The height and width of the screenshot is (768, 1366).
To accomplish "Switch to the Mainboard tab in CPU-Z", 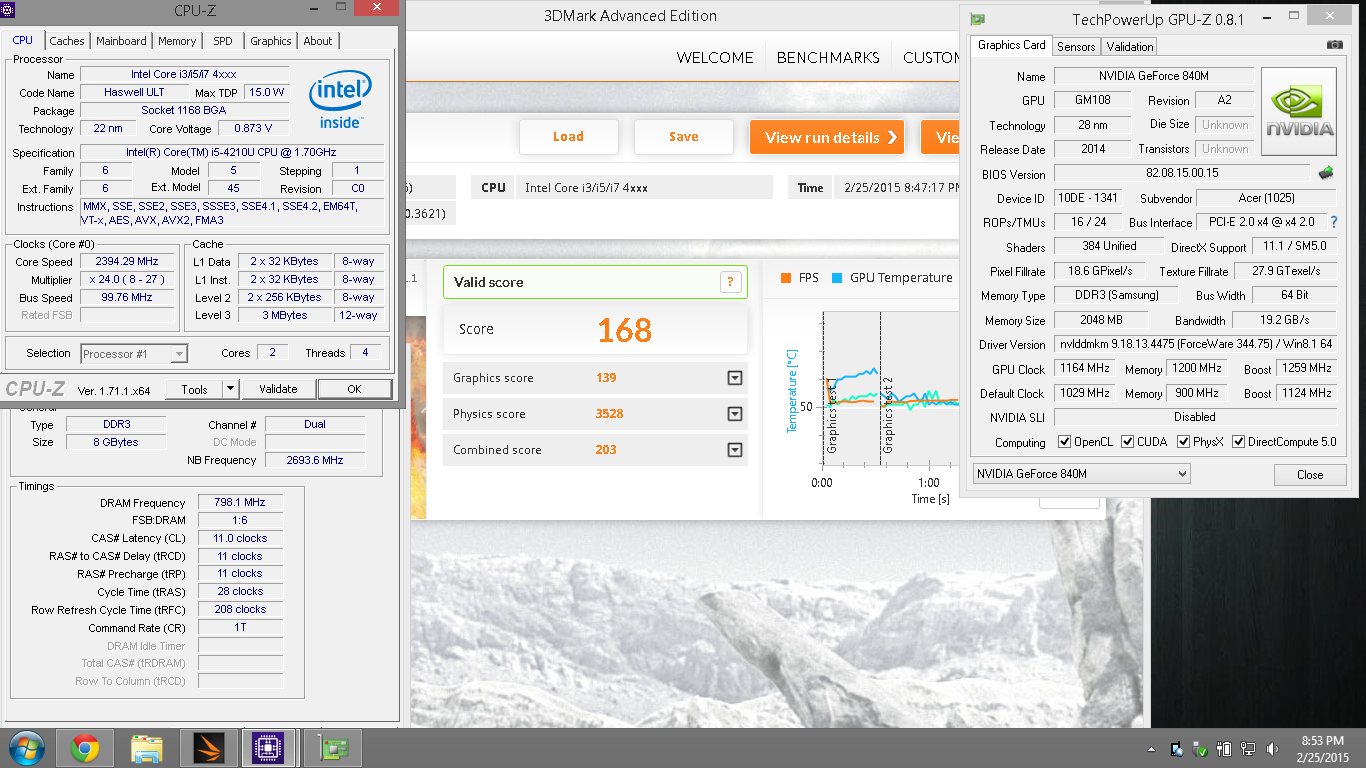I will coord(121,41).
